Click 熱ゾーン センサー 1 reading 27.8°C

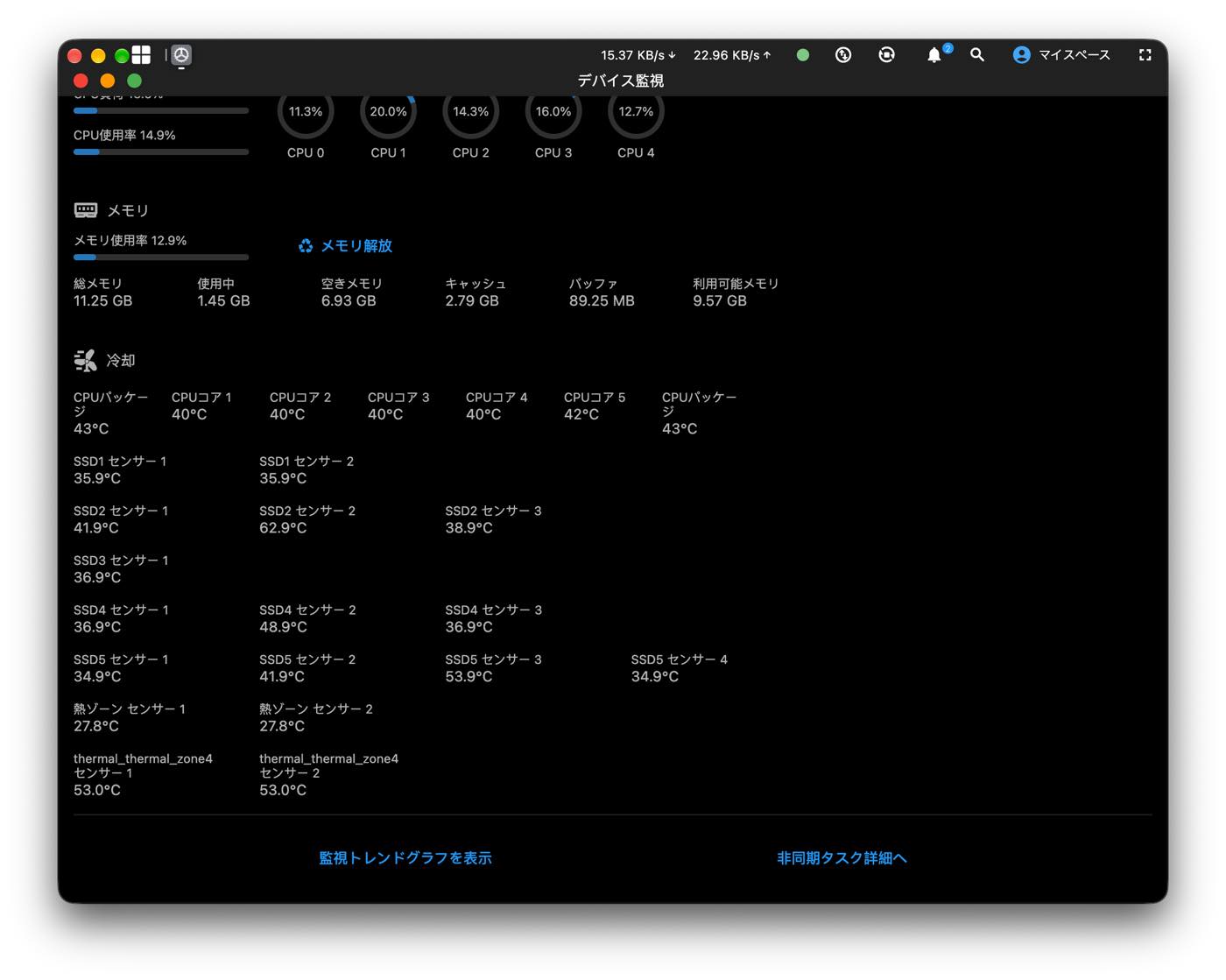click(x=96, y=726)
